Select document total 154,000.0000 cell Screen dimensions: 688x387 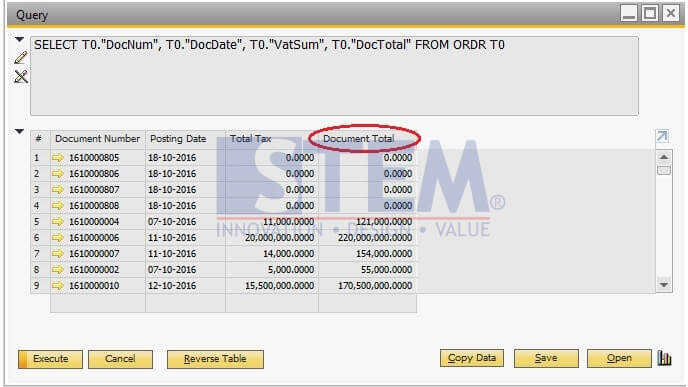pos(367,254)
